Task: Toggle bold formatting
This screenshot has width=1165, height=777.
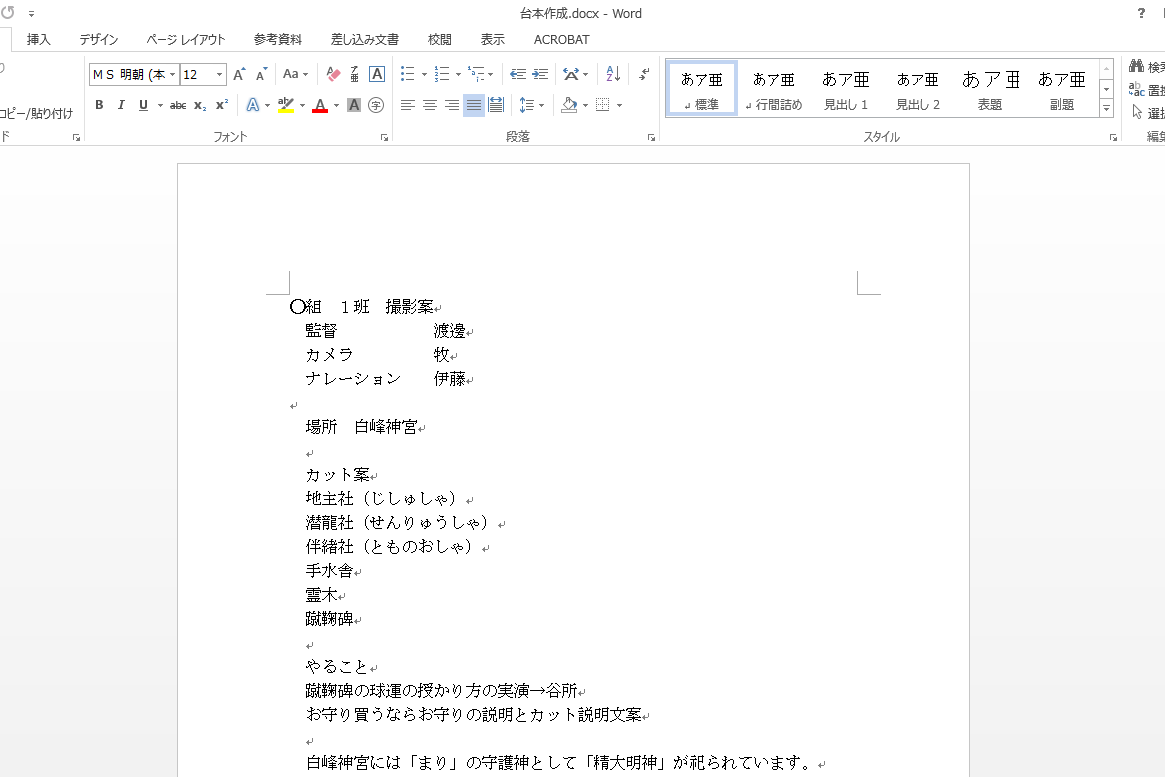Action: coord(99,105)
